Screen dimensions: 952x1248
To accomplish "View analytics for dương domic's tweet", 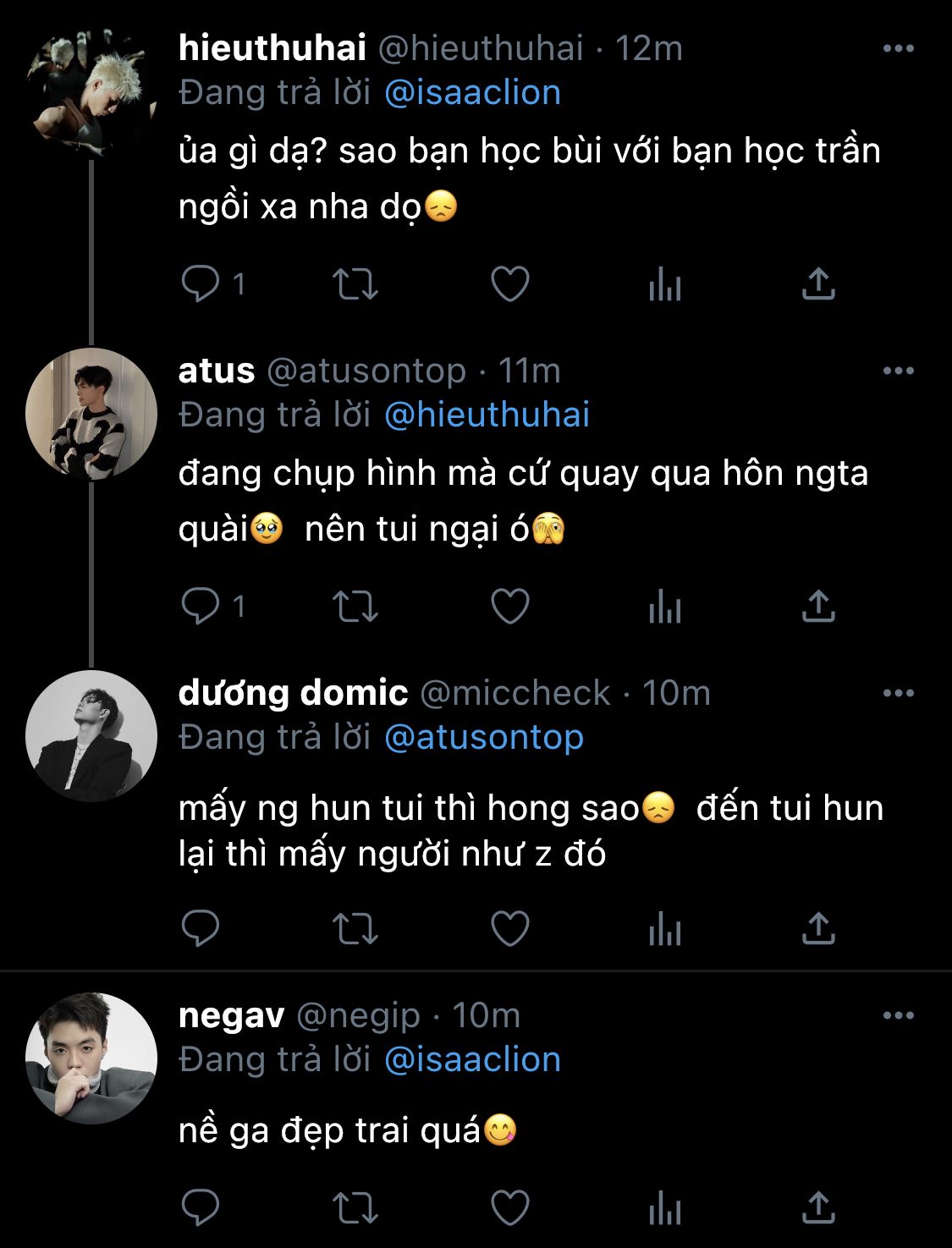I will 664,929.
